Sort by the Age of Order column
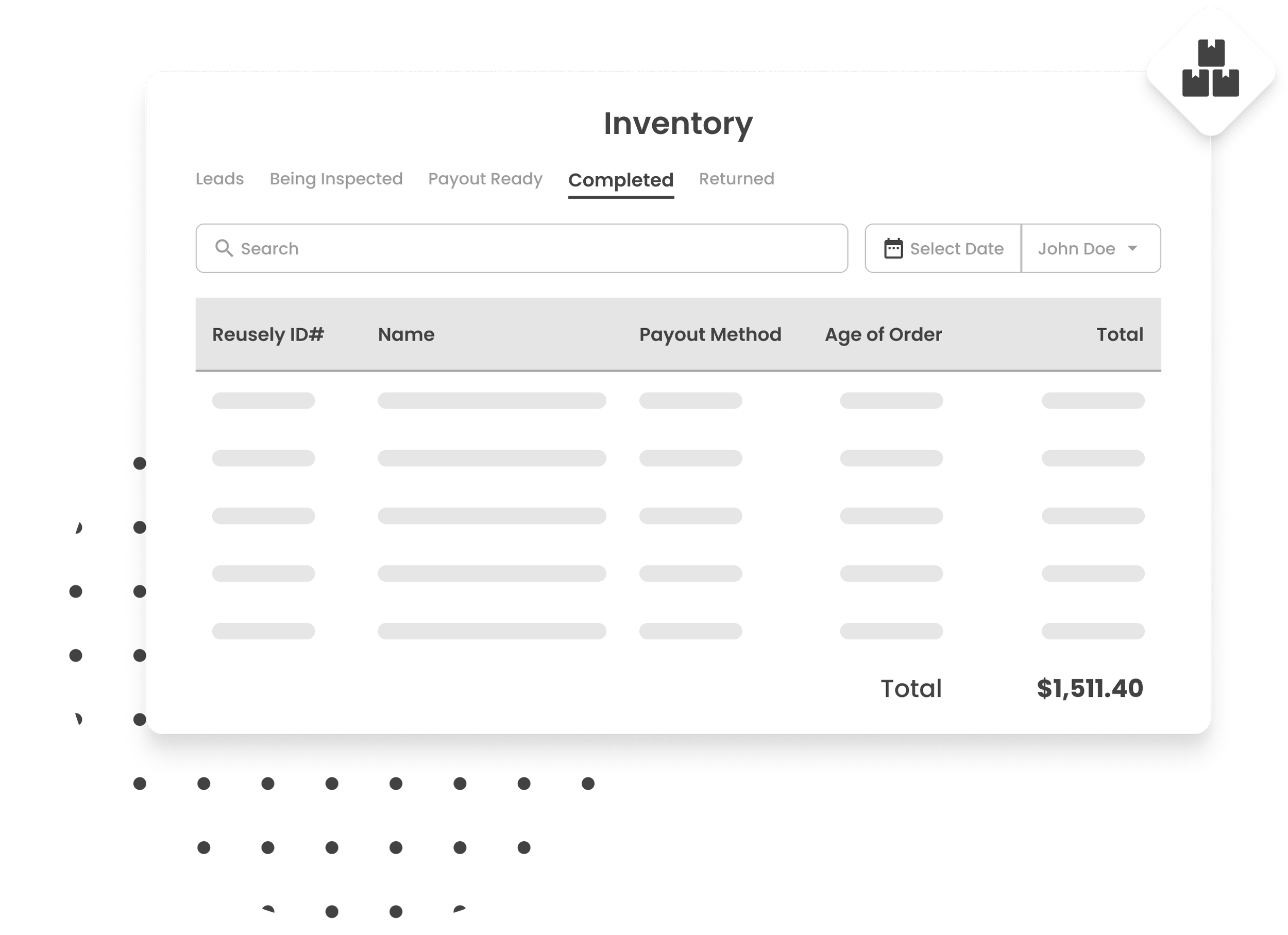 point(883,335)
